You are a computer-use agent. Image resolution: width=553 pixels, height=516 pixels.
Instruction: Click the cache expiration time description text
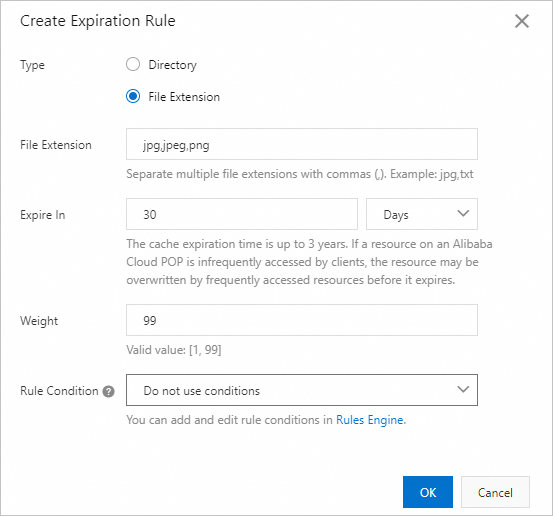pyautogui.click(x=309, y=262)
